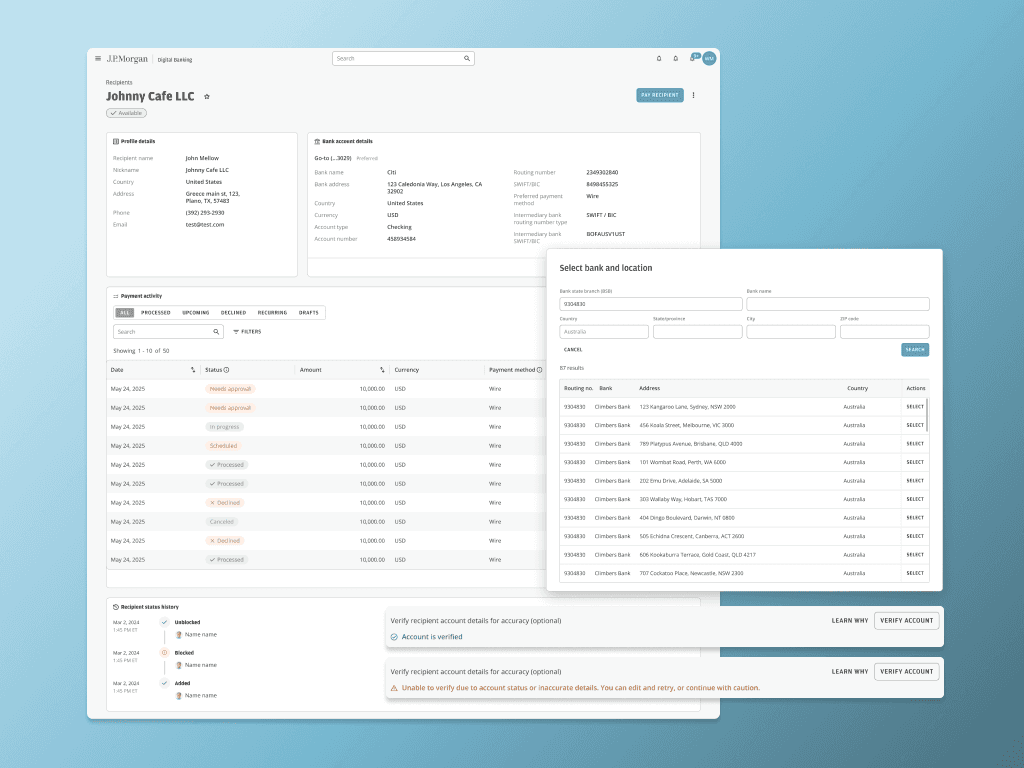
Task: Click the Canceled status badge
Action: 221,522
